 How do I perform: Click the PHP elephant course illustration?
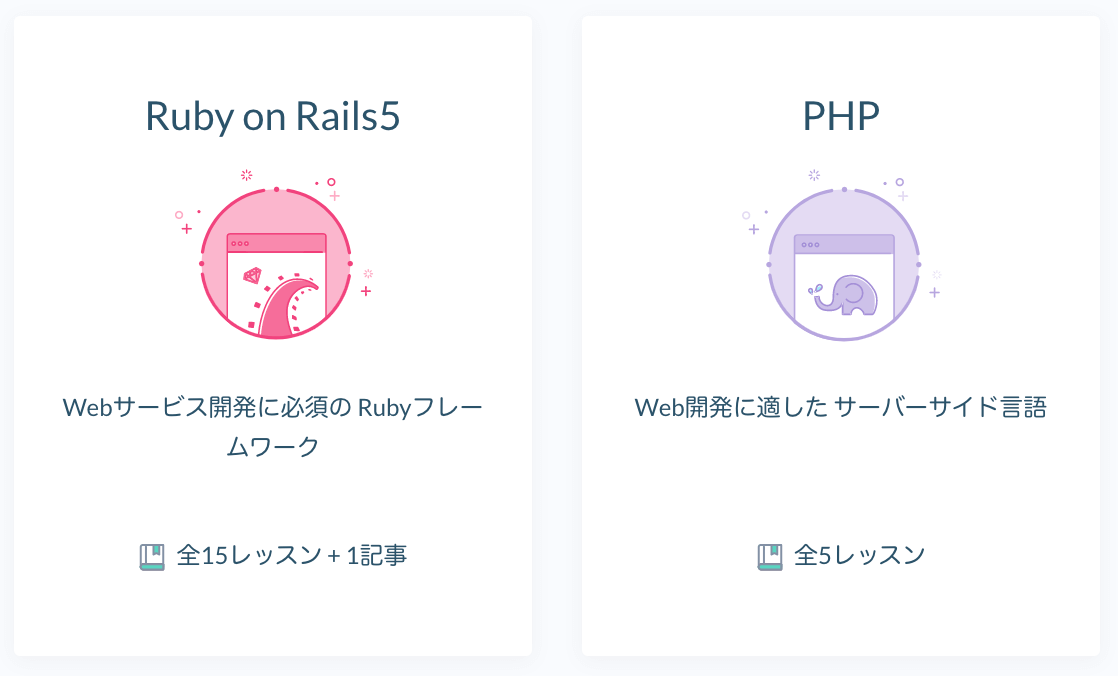843,255
